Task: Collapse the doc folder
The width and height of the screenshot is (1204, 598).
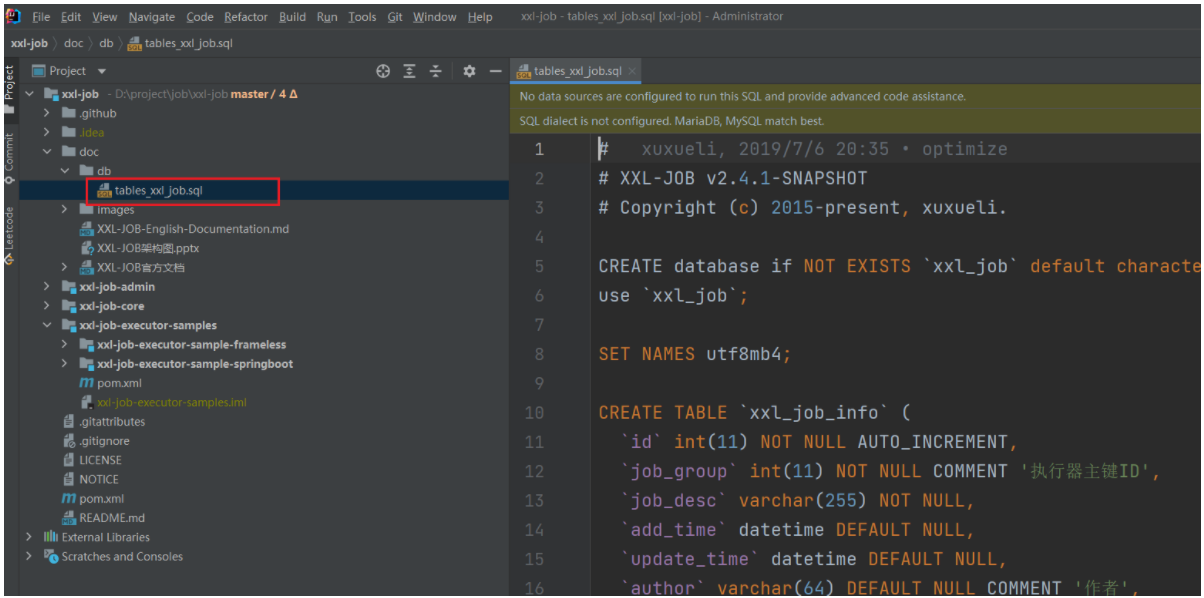Action: [46, 152]
